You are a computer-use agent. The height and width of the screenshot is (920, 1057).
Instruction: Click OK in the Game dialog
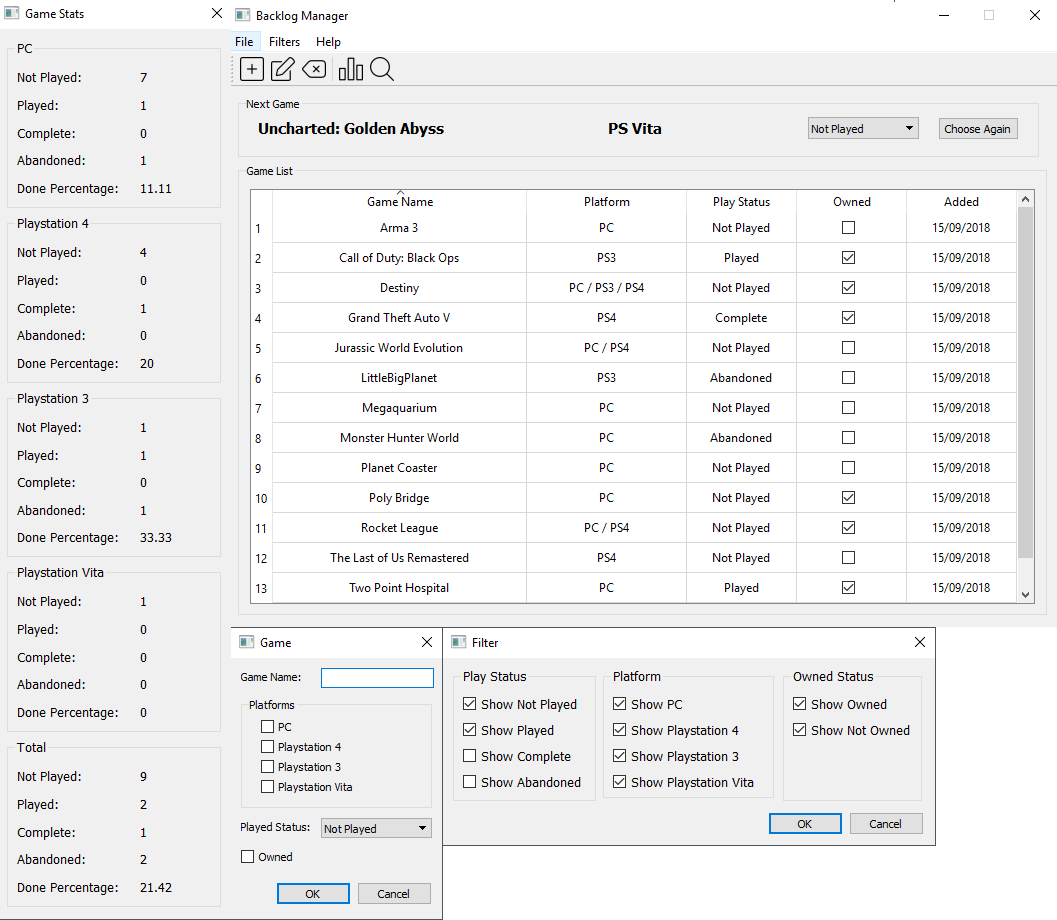click(x=313, y=894)
